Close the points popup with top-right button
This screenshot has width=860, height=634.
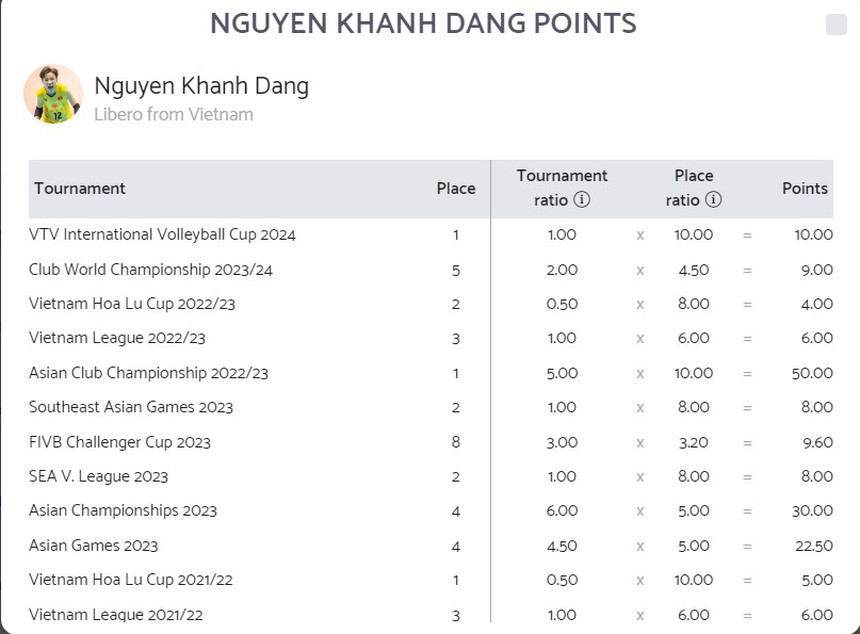pyautogui.click(x=836, y=25)
